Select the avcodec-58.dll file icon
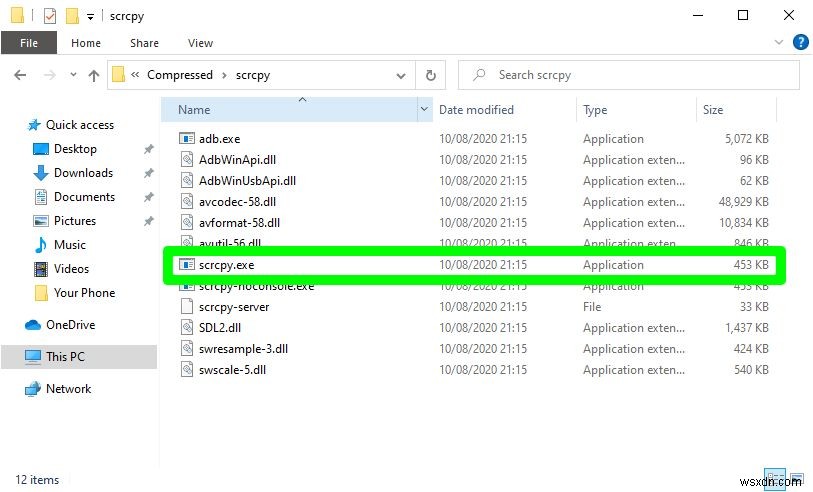The height and width of the screenshot is (492, 813). point(187,202)
